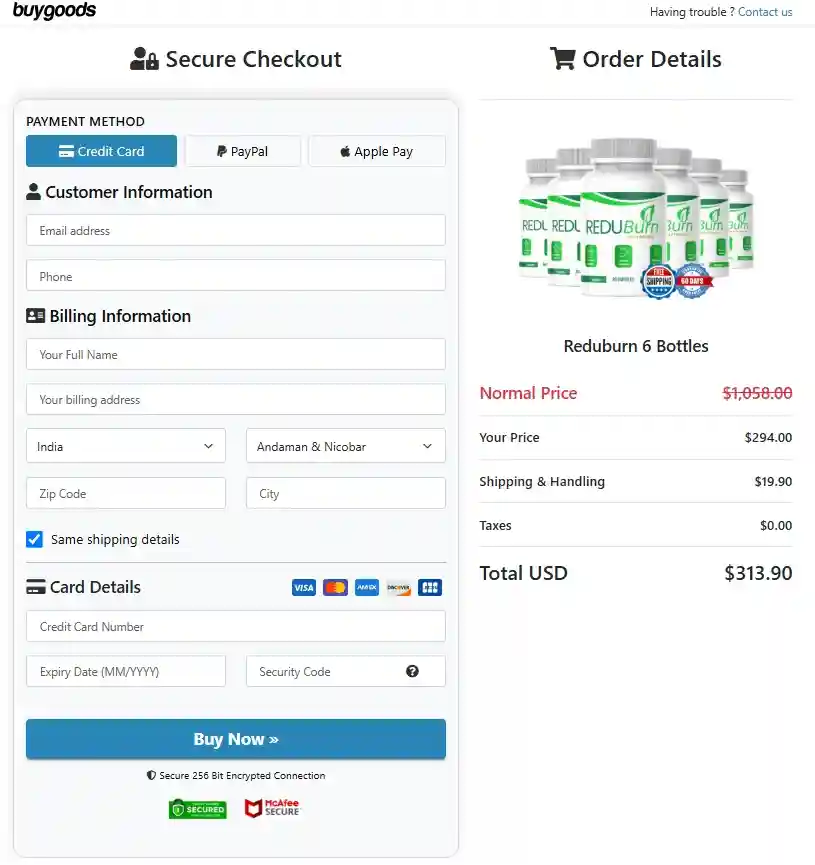815x865 pixels.
Task: Select the Credit Card payment tab
Action: (101, 151)
